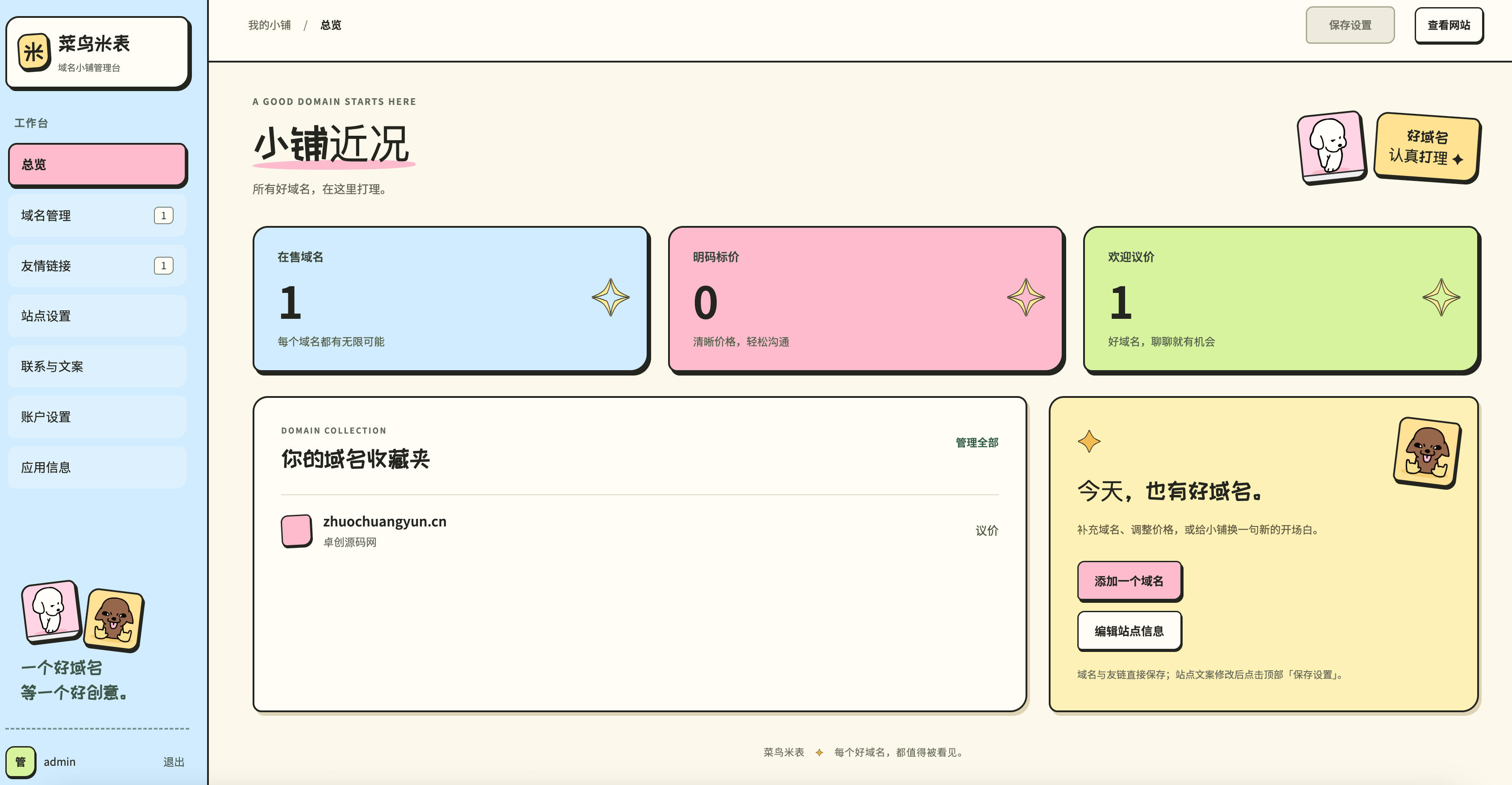Open 账户设置 menu item
Screen dimensions: 1512x785
click(97, 417)
